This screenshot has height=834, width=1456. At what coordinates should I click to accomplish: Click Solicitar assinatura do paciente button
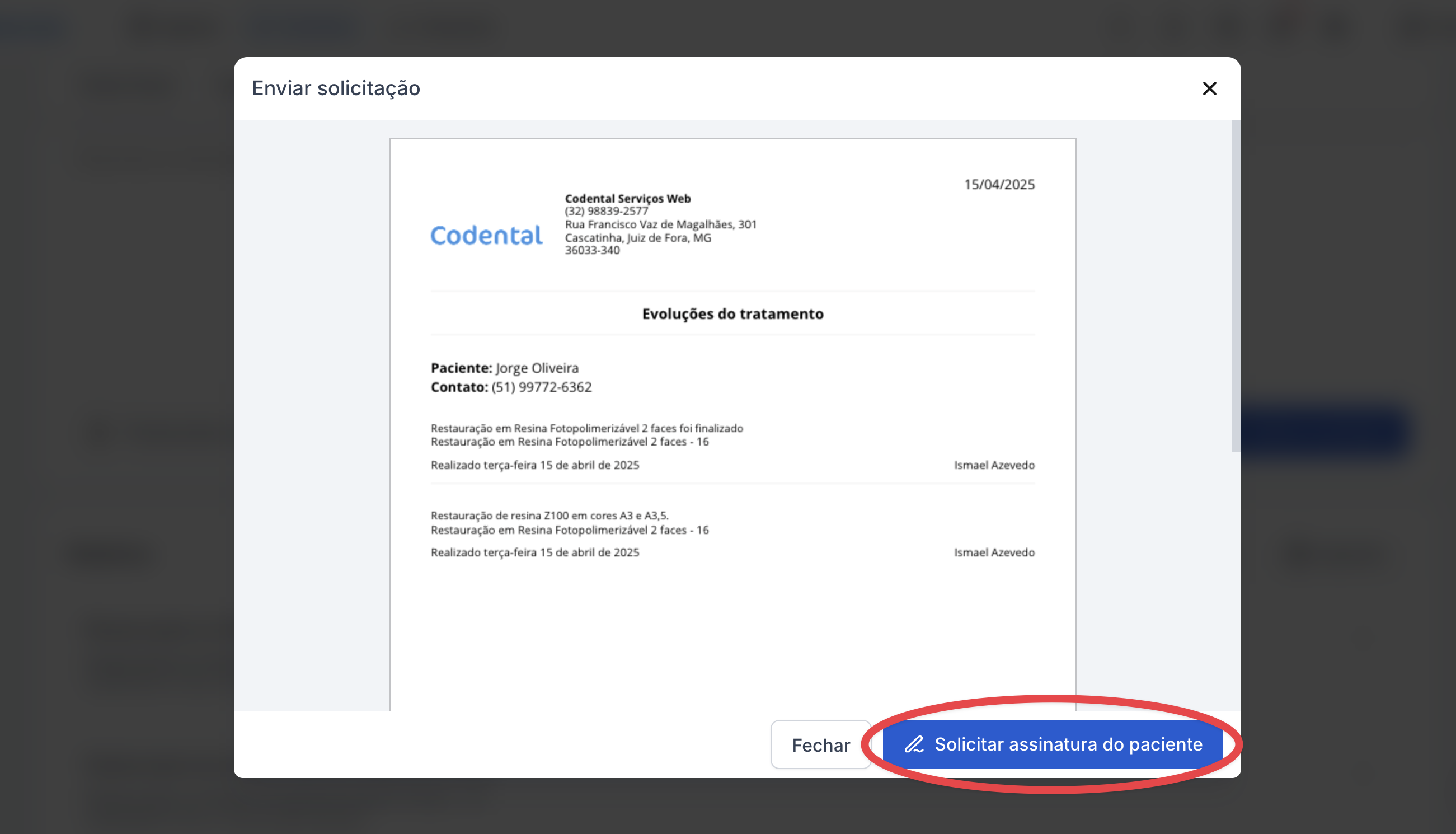(x=1068, y=744)
